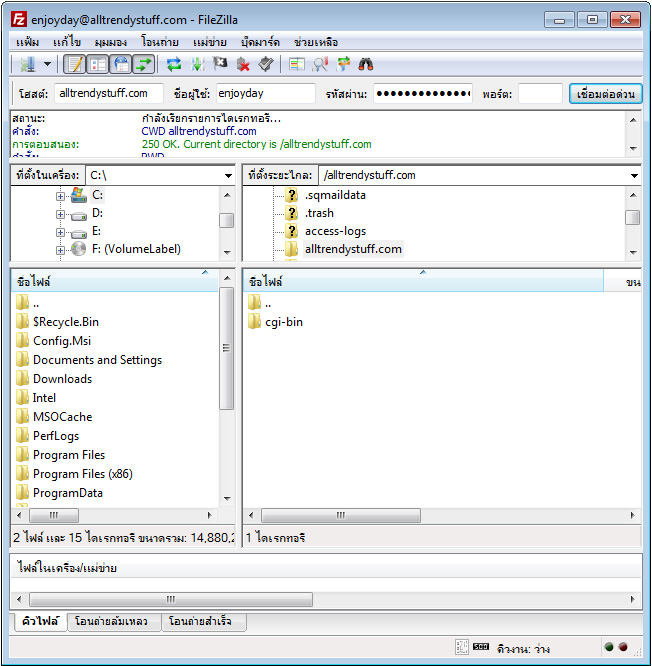
Task: Click the local ชื่อไฟล์ column header
Action: coord(114,282)
